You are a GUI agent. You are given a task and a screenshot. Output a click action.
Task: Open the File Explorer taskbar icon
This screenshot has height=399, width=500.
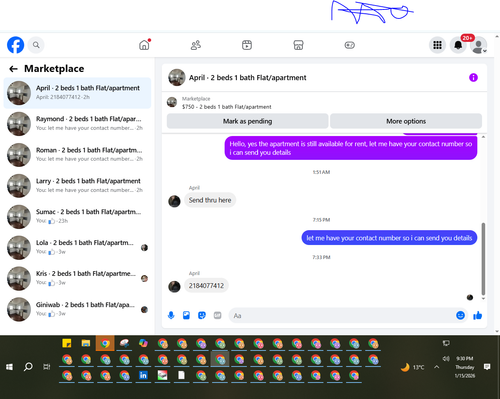pos(86,343)
